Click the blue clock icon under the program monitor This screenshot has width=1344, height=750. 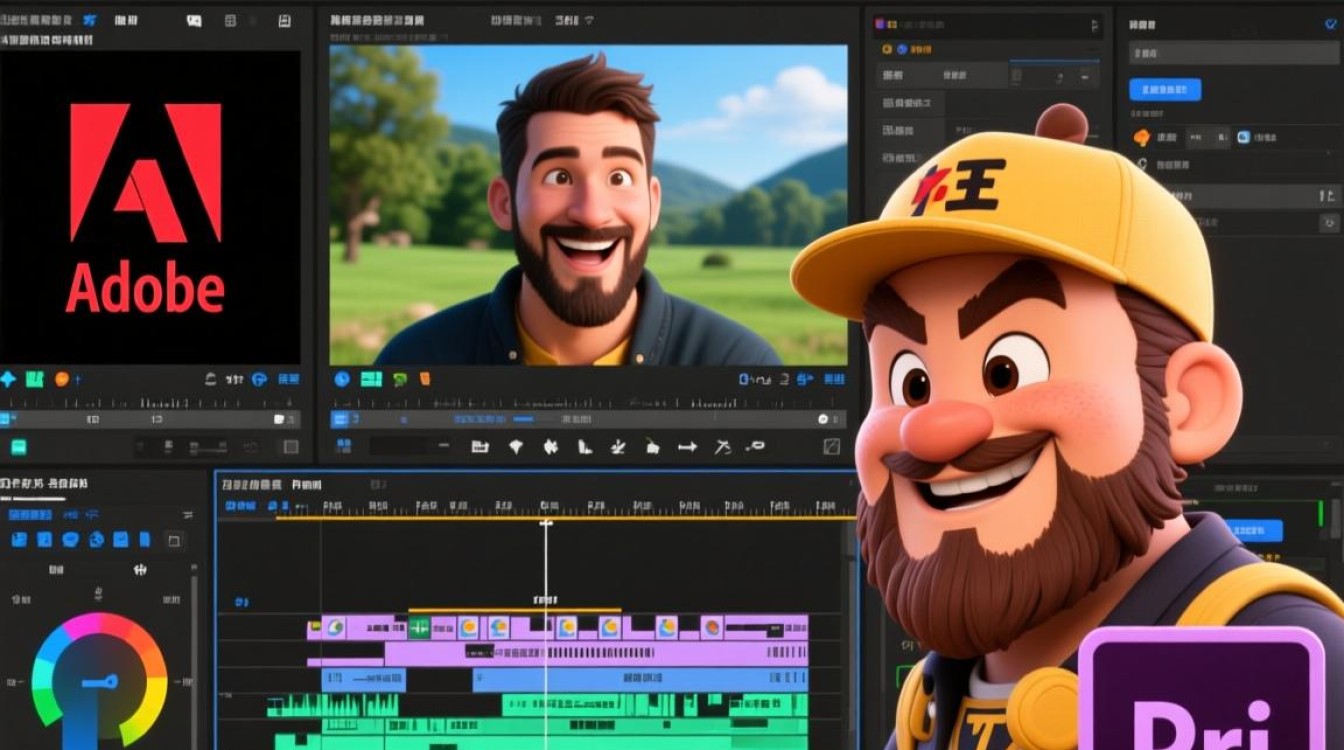342,379
